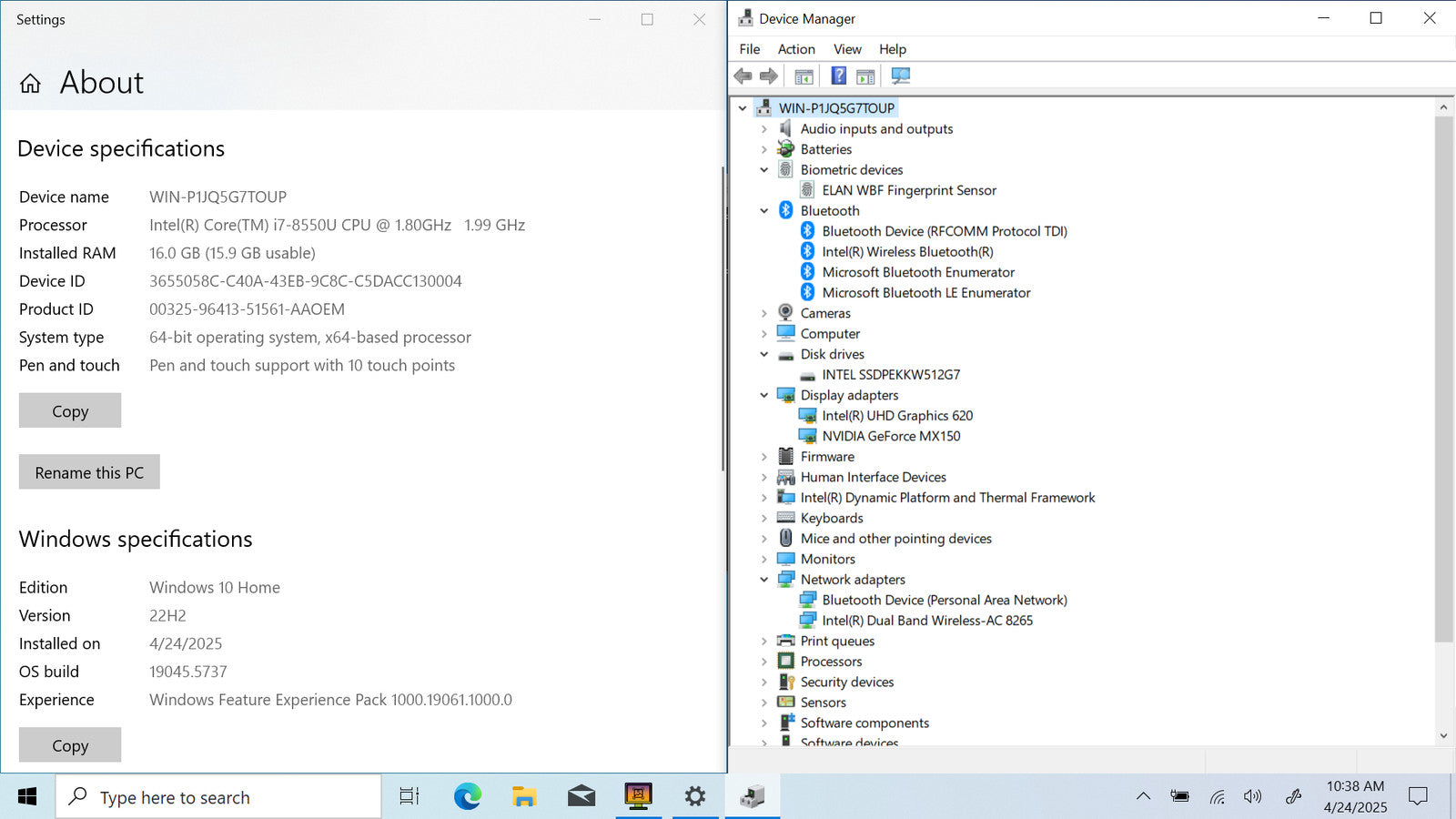Collapse the Biometric devices category
Viewport: 1456px width, 819px height.
pos(764,170)
